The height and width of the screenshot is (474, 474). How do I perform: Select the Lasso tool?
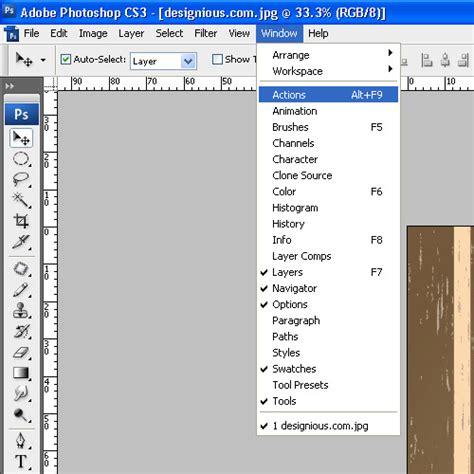click(21, 179)
